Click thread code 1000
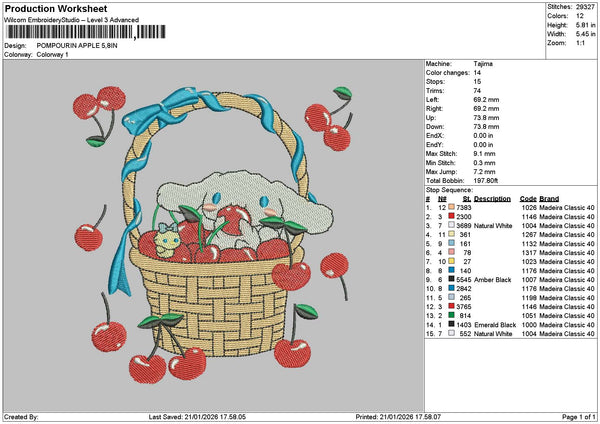The width and height of the screenshot is (600, 424). pos(529,325)
